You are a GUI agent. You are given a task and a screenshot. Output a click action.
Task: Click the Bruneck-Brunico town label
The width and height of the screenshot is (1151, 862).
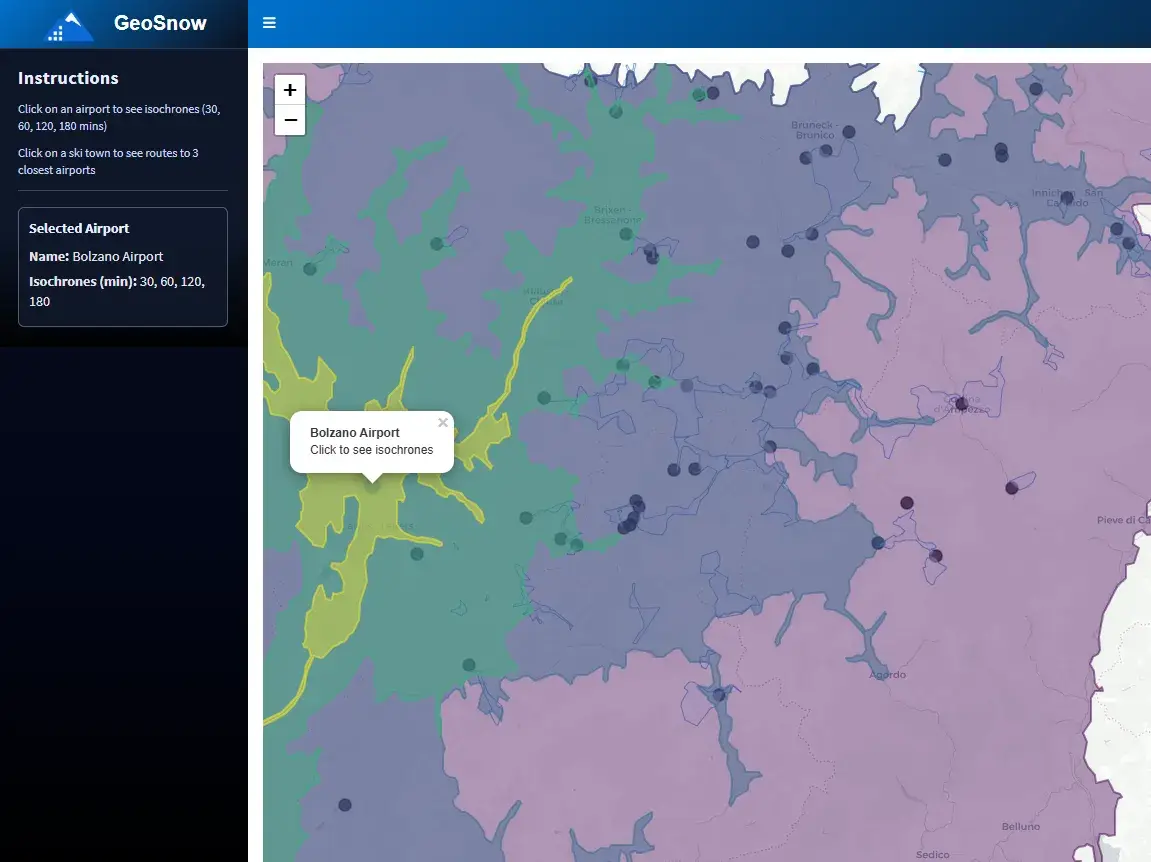pos(812,129)
